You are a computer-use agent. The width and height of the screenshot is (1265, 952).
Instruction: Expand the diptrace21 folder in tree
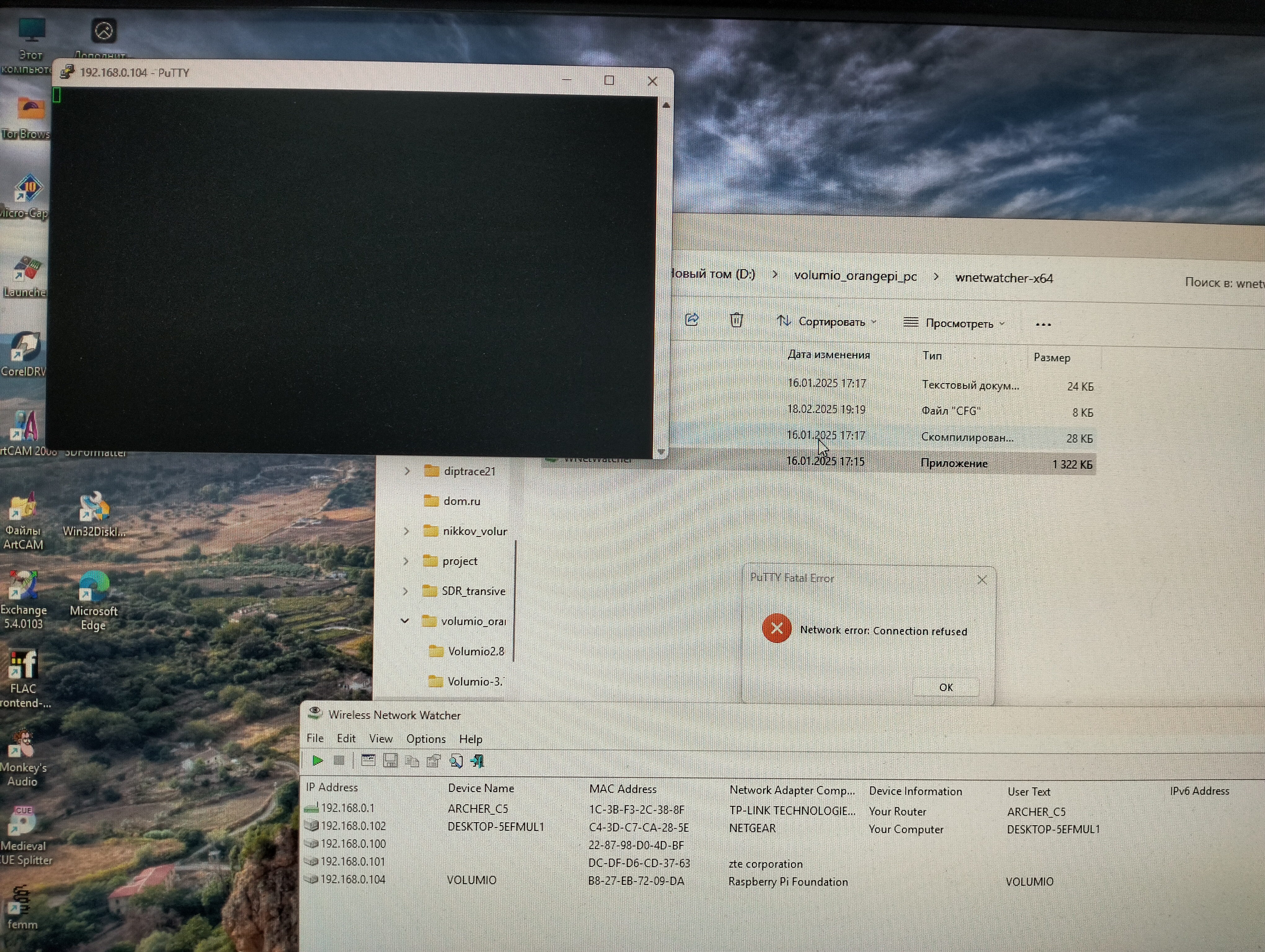tap(406, 471)
